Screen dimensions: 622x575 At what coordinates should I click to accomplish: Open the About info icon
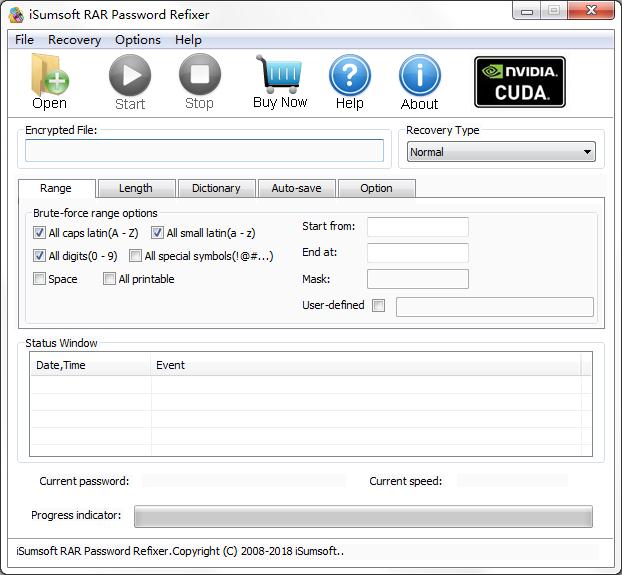419,76
